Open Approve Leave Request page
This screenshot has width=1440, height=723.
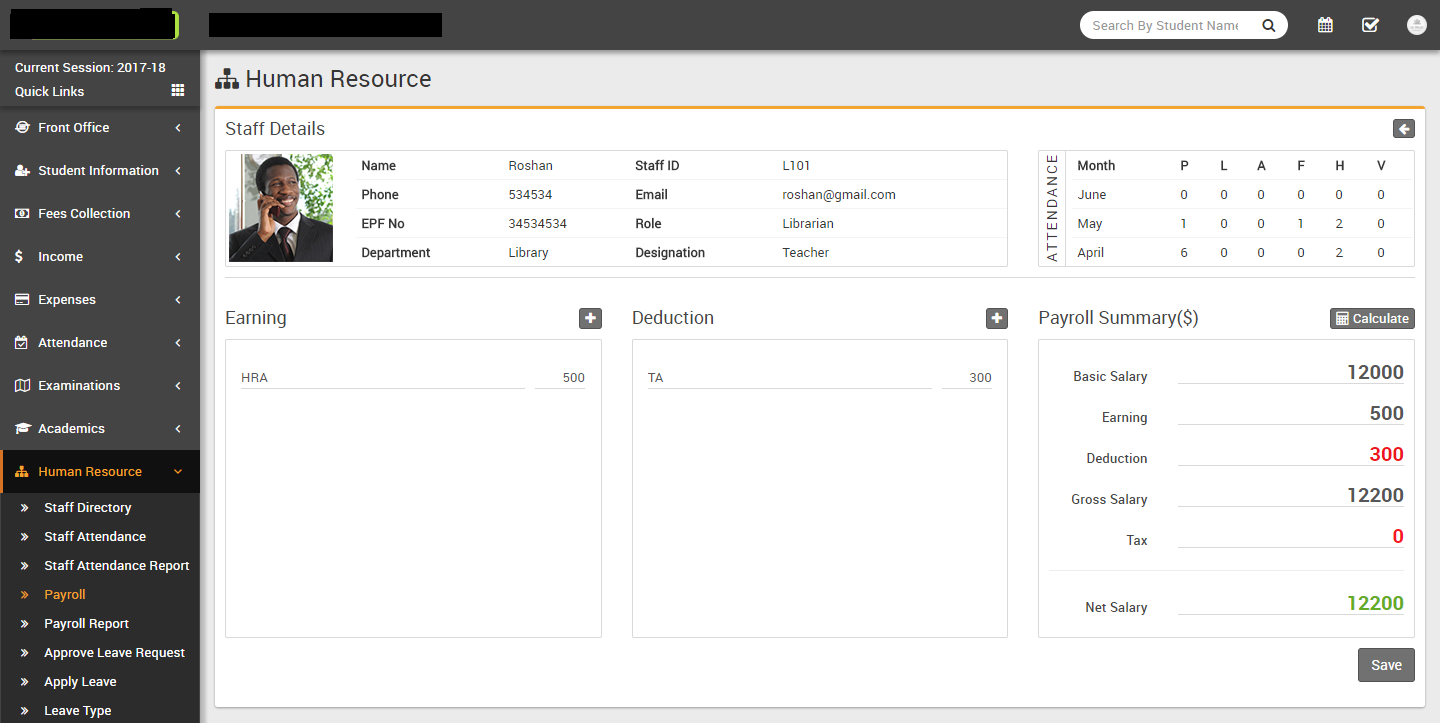pos(114,653)
